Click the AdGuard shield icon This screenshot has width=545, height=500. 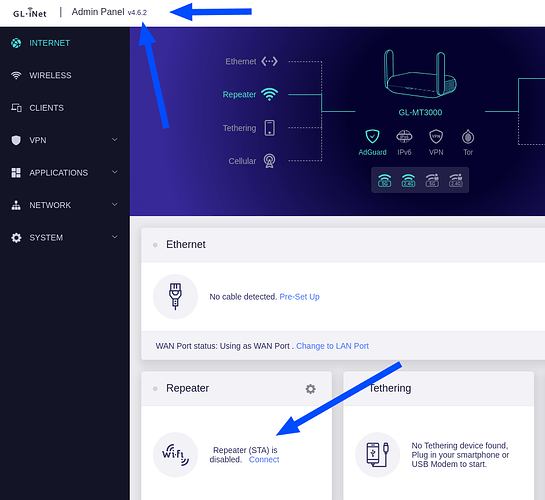tap(372, 137)
